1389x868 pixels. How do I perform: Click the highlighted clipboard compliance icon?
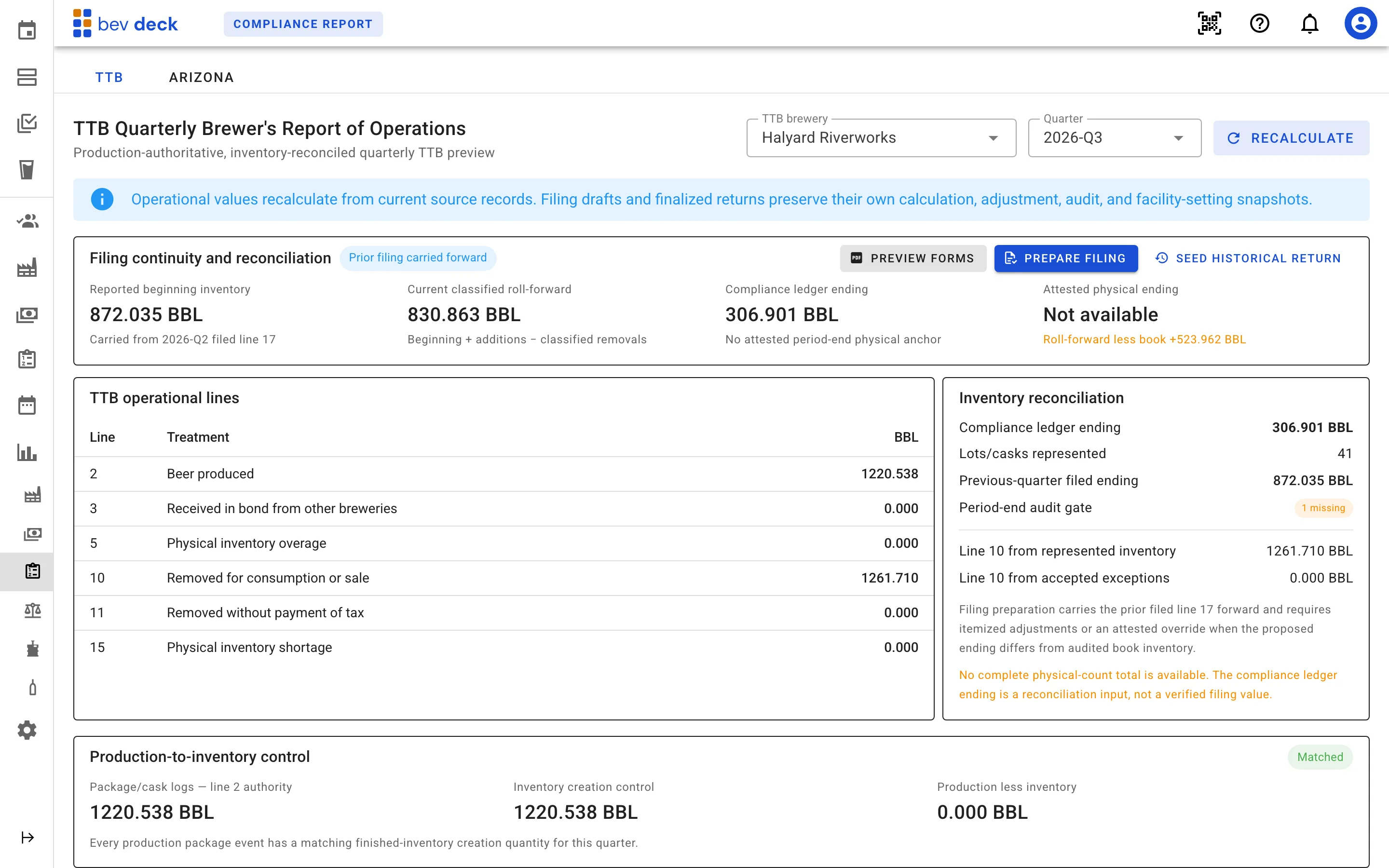[x=32, y=571]
